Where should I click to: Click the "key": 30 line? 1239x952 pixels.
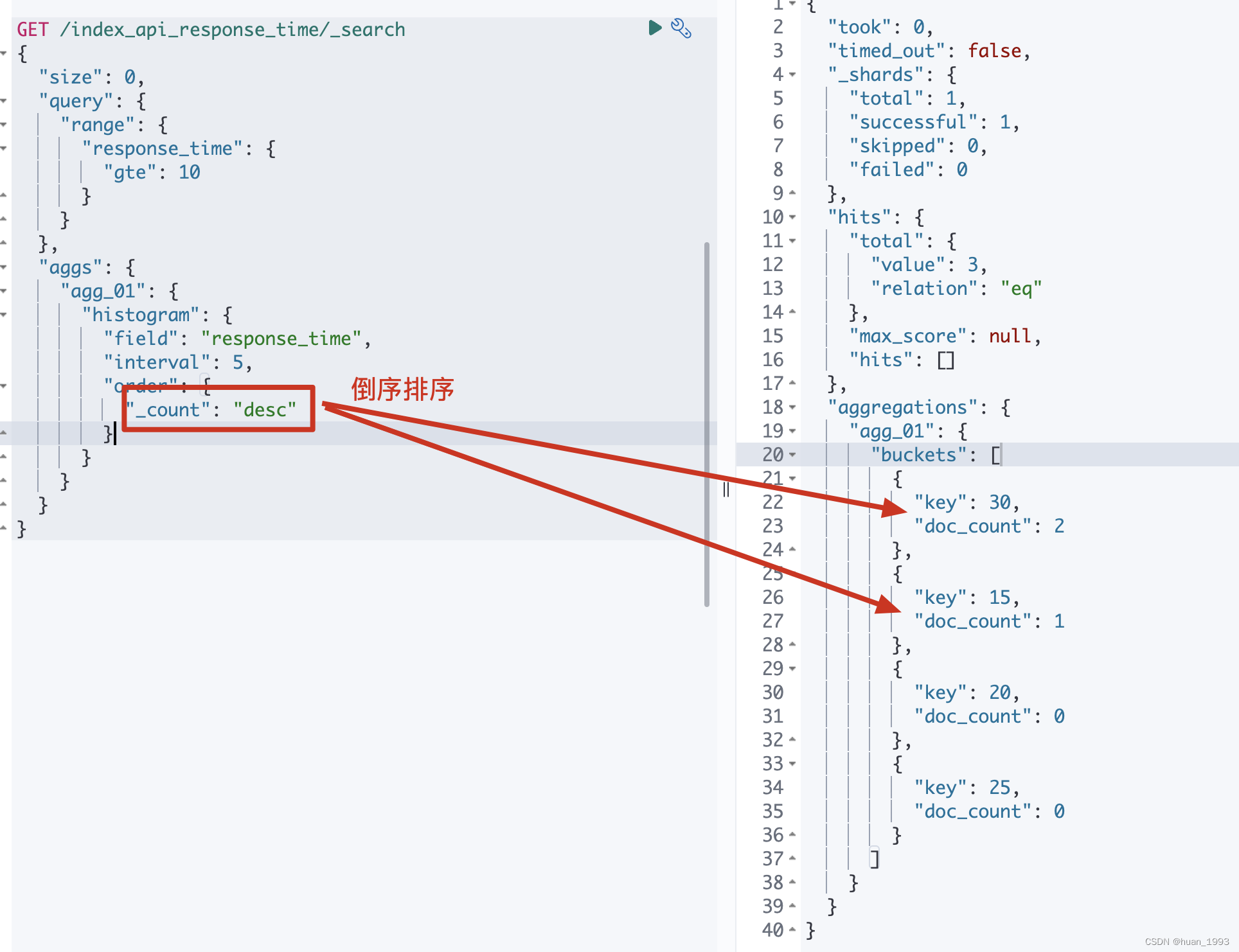pyautogui.click(x=967, y=503)
